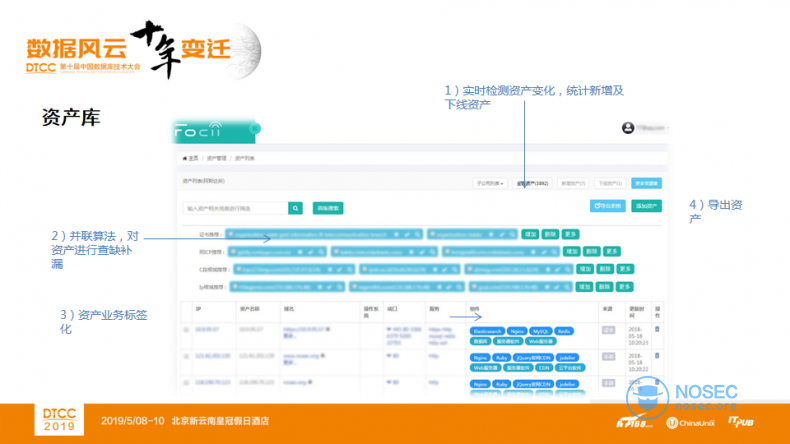
Task: Click the magnifier search button
Action: [295, 208]
